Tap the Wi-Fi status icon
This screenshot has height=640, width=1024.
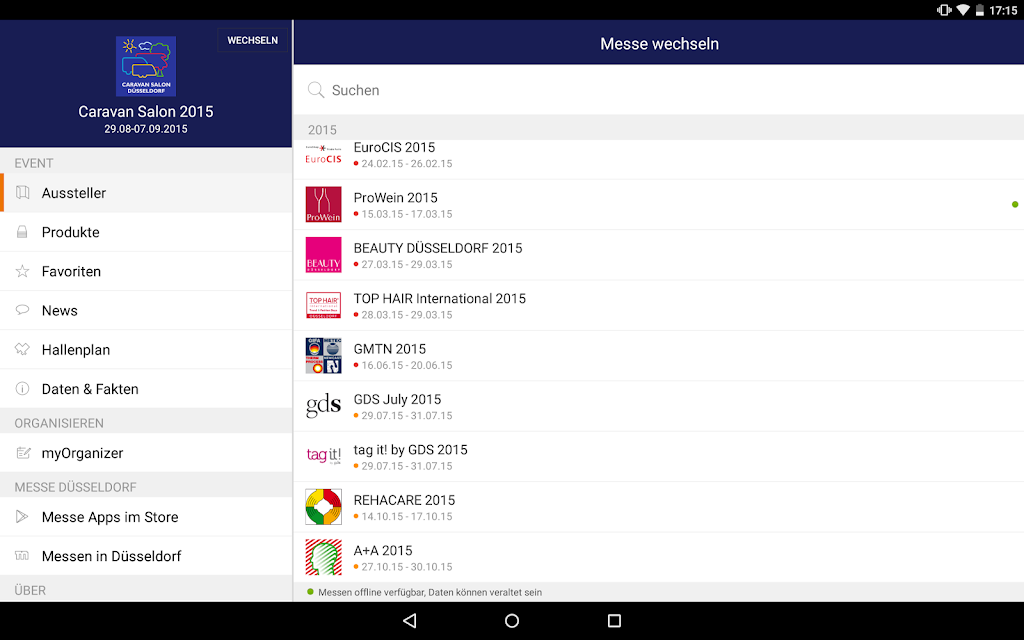pyautogui.click(x=963, y=10)
